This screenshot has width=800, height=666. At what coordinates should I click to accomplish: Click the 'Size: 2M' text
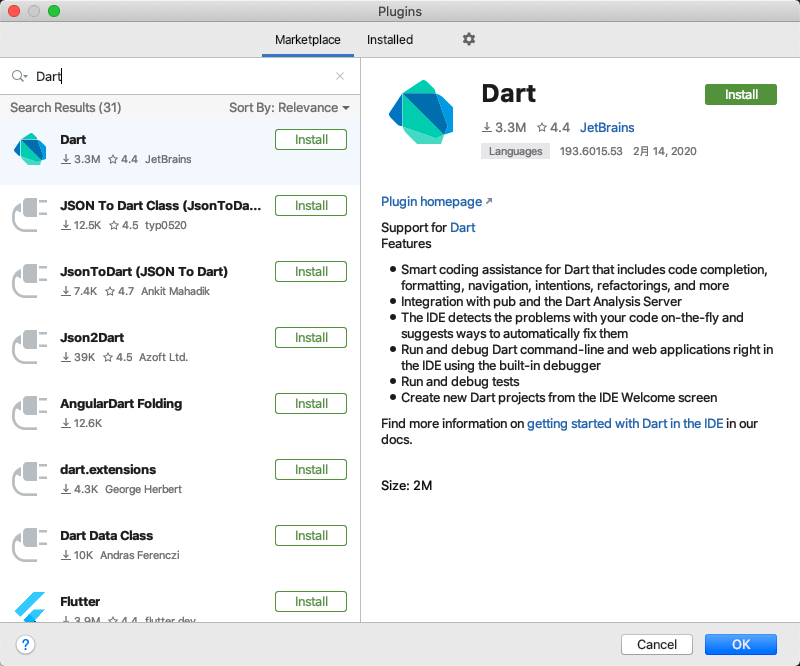click(x=407, y=485)
